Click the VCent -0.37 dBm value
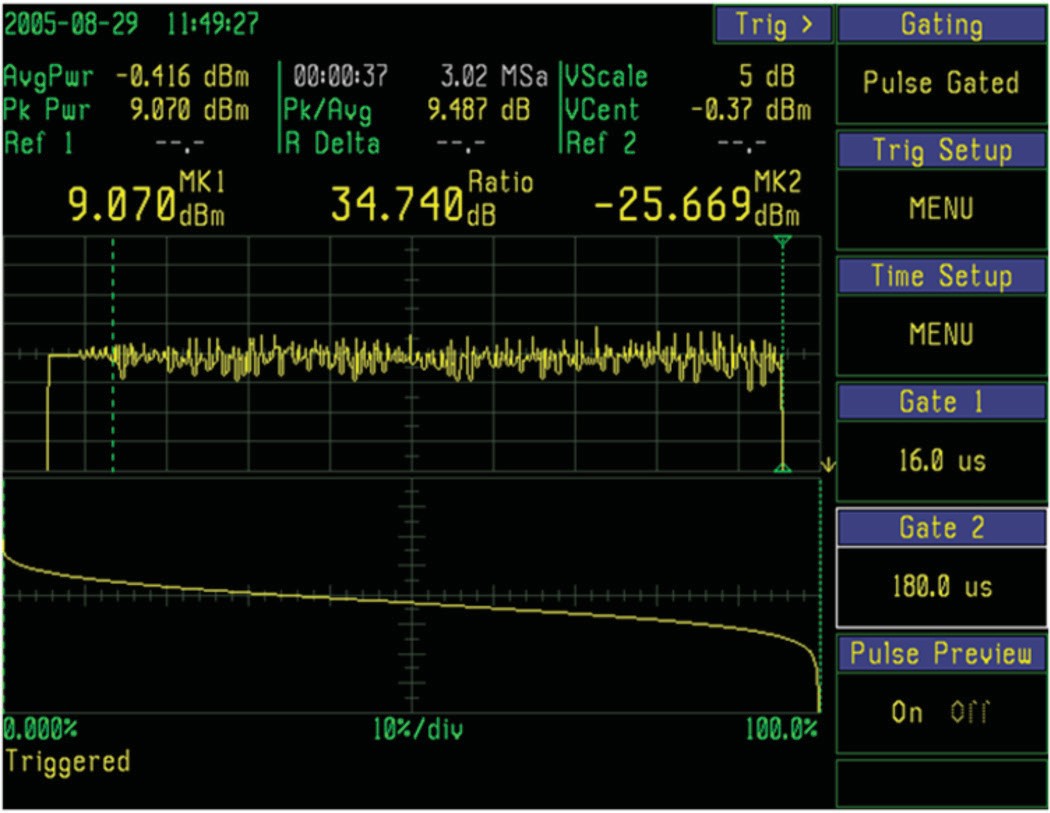 751,110
